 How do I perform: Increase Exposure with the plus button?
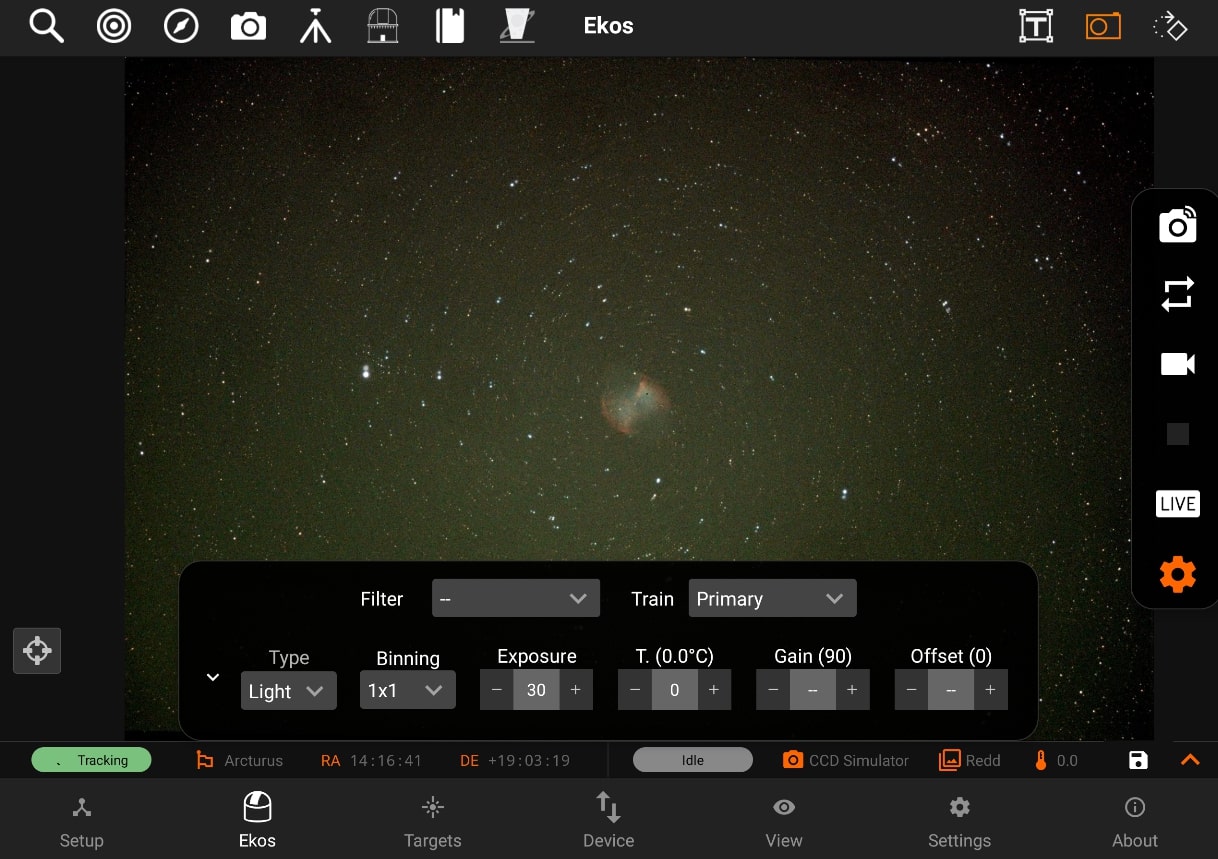pyautogui.click(x=575, y=690)
